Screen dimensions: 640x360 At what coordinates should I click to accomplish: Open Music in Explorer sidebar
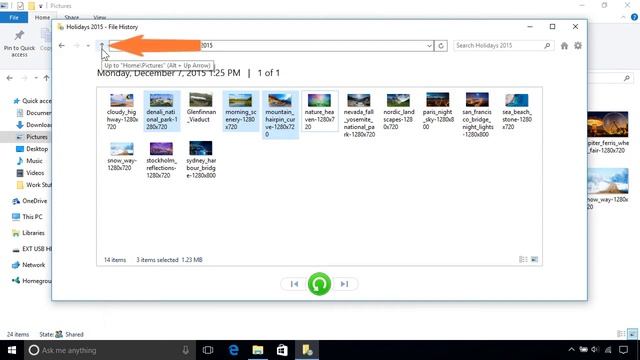pos(29,161)
